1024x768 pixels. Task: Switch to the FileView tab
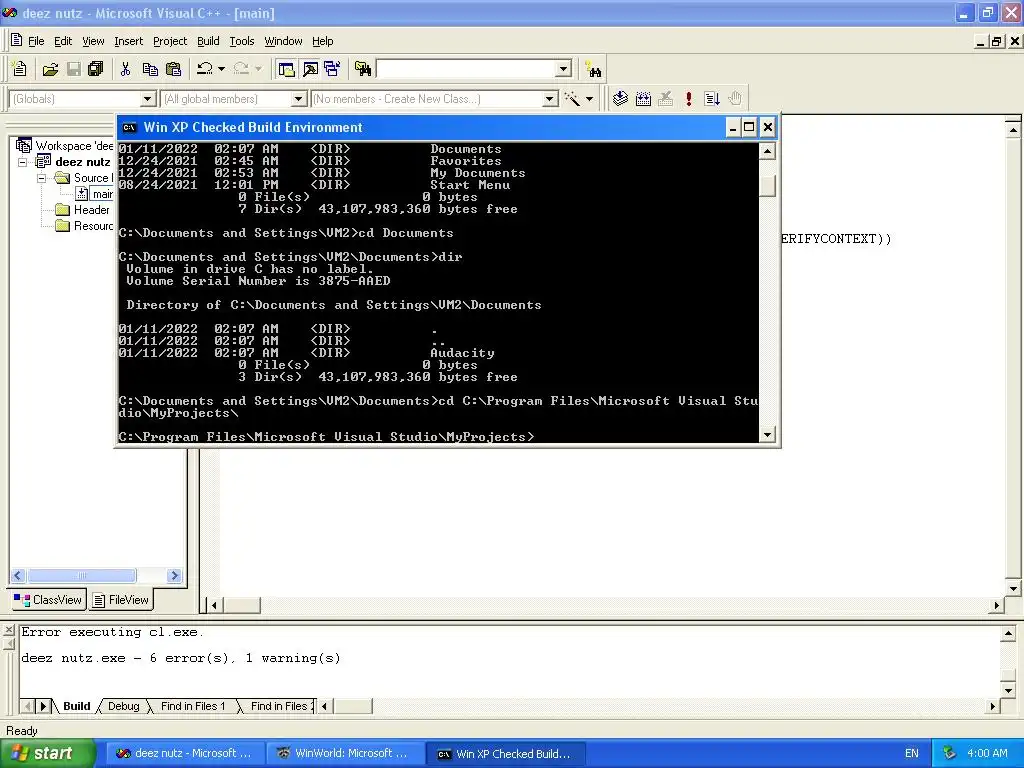tap(121, 600)
